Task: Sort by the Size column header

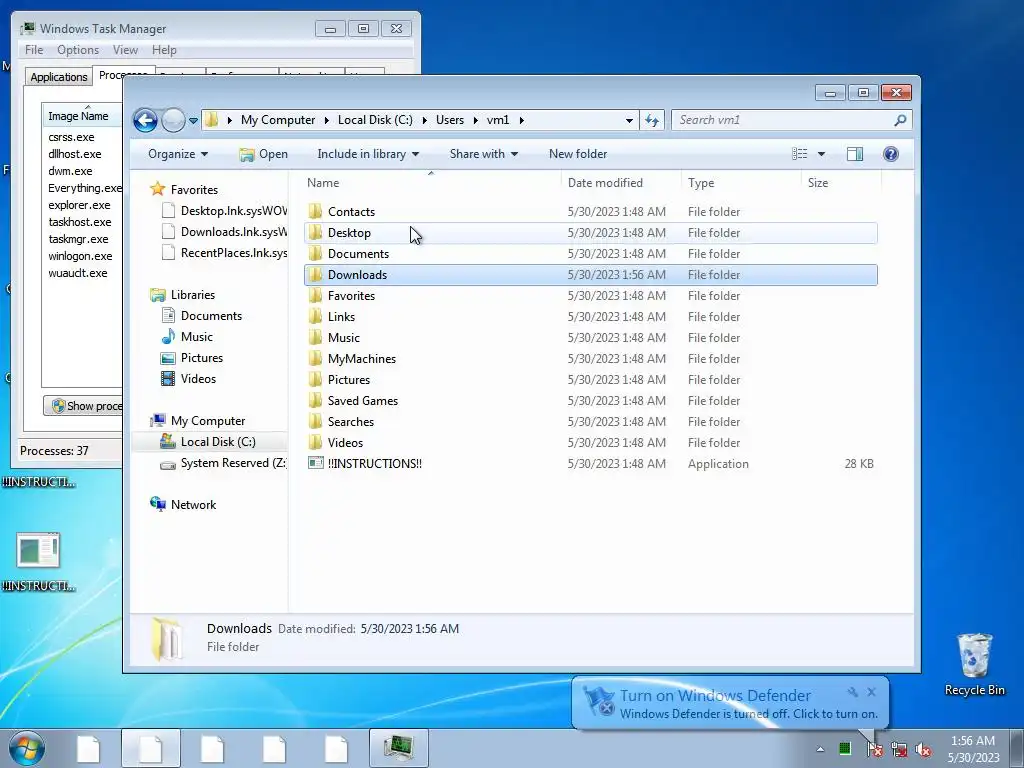Action: [x=841, y=183]
